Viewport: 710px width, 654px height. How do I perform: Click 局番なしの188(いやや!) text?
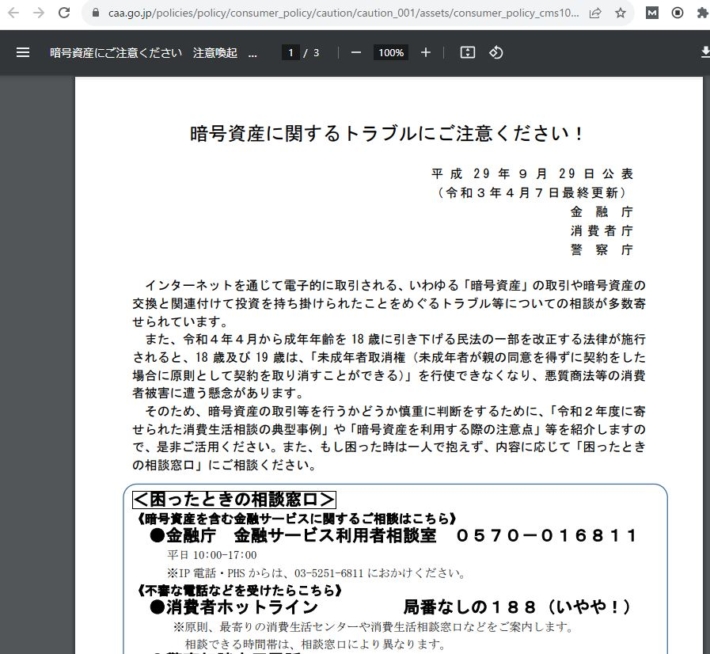(516, 607)
